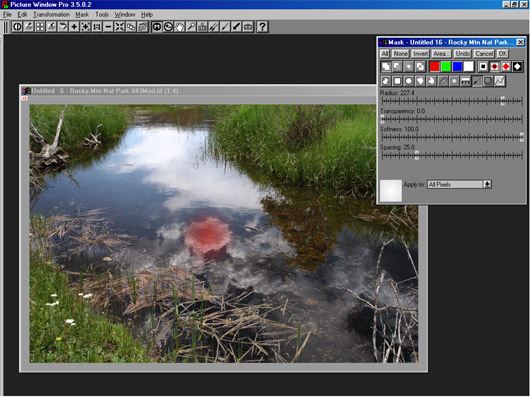Select the magnifier tool in toolbar
The width and height of the screenshot is (530, 397).
point(191,27)
